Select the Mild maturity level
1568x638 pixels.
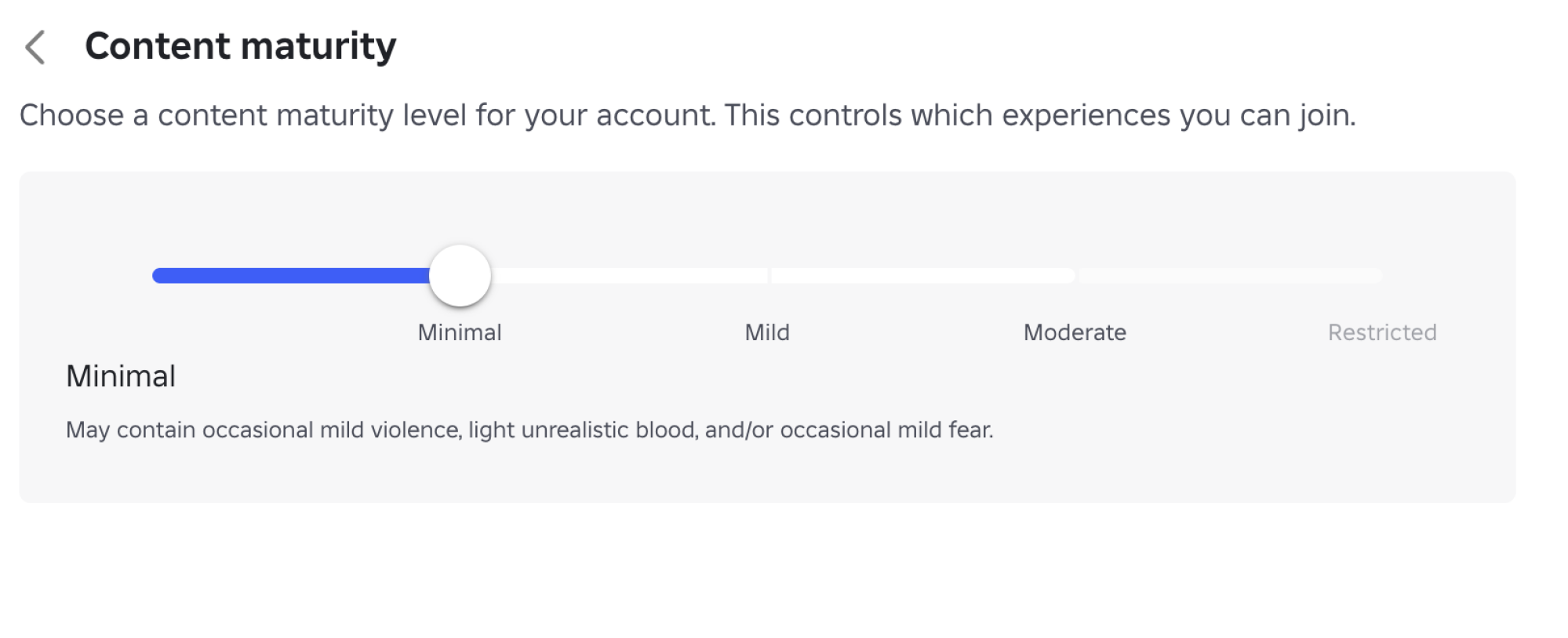pyautogui.click(x=767, y=275)
